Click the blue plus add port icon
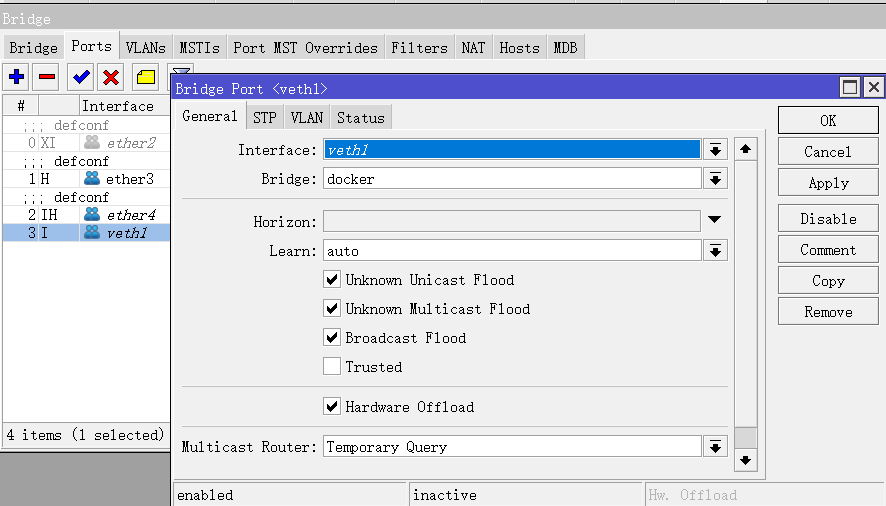This screenshot has height=506, width=886. click(x=17, y=77)
